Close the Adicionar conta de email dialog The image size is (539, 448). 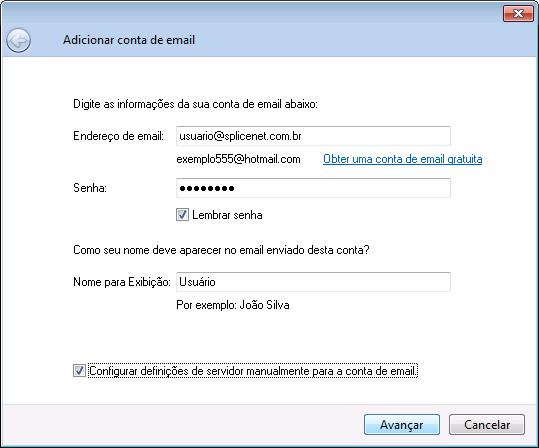coord(518,14)
